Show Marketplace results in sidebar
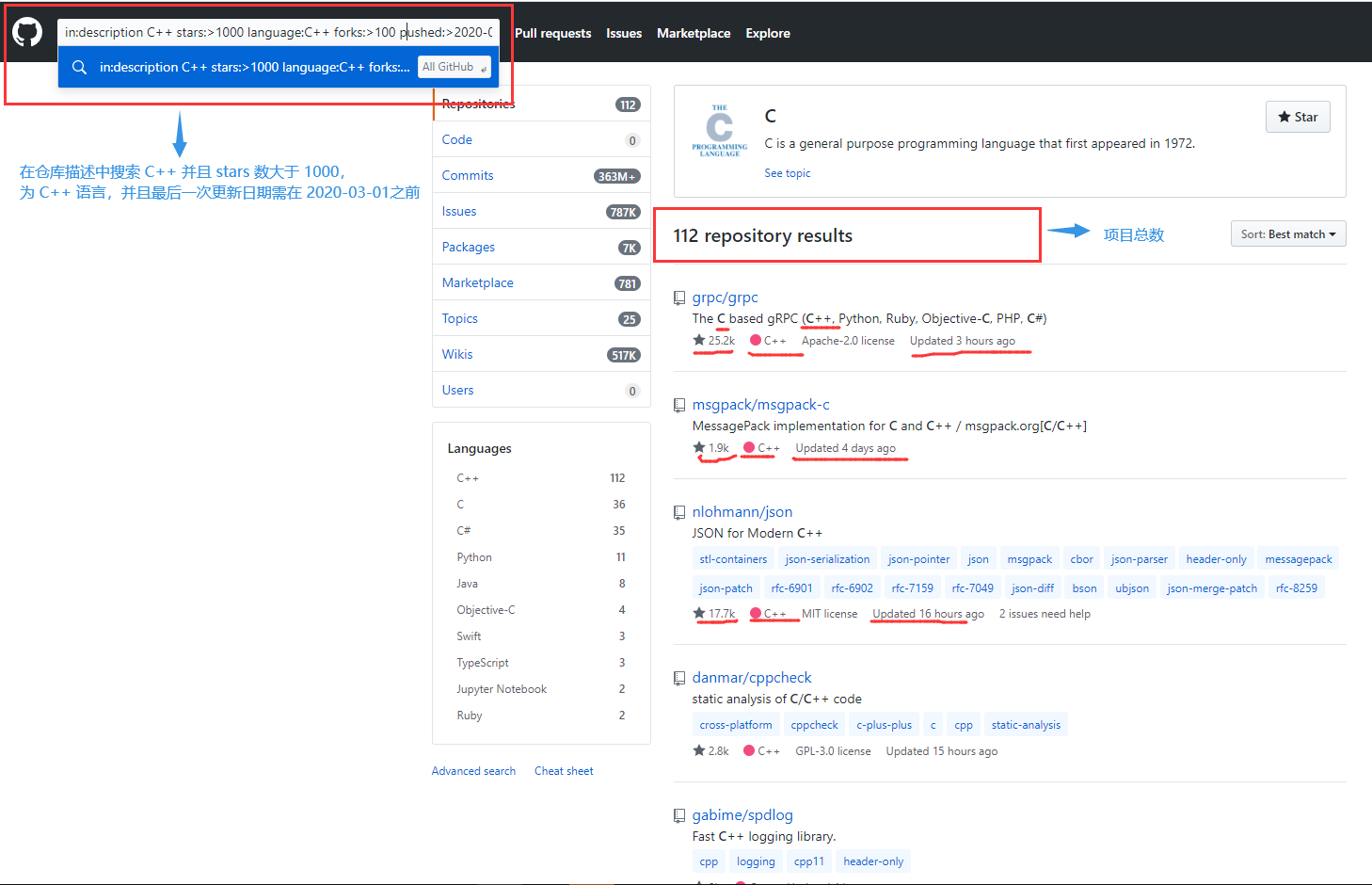This screenshot has height=885, width=1372. tap(541, 282)
